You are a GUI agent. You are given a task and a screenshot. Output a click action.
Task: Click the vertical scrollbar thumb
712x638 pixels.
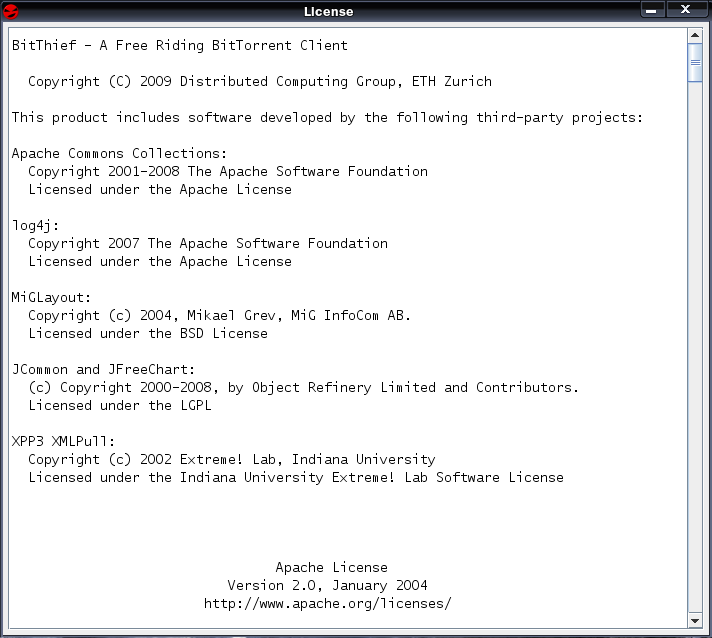(x=695, y=63)
